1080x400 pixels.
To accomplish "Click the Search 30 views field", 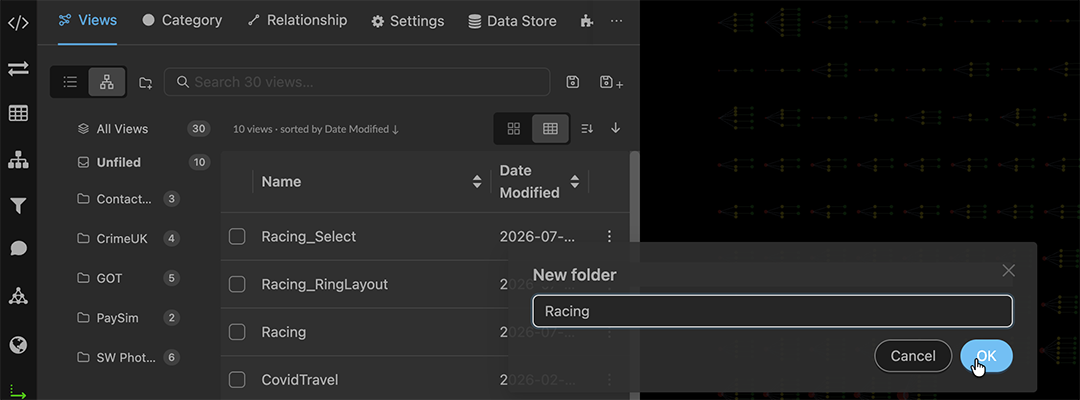I will coord(357,82).
